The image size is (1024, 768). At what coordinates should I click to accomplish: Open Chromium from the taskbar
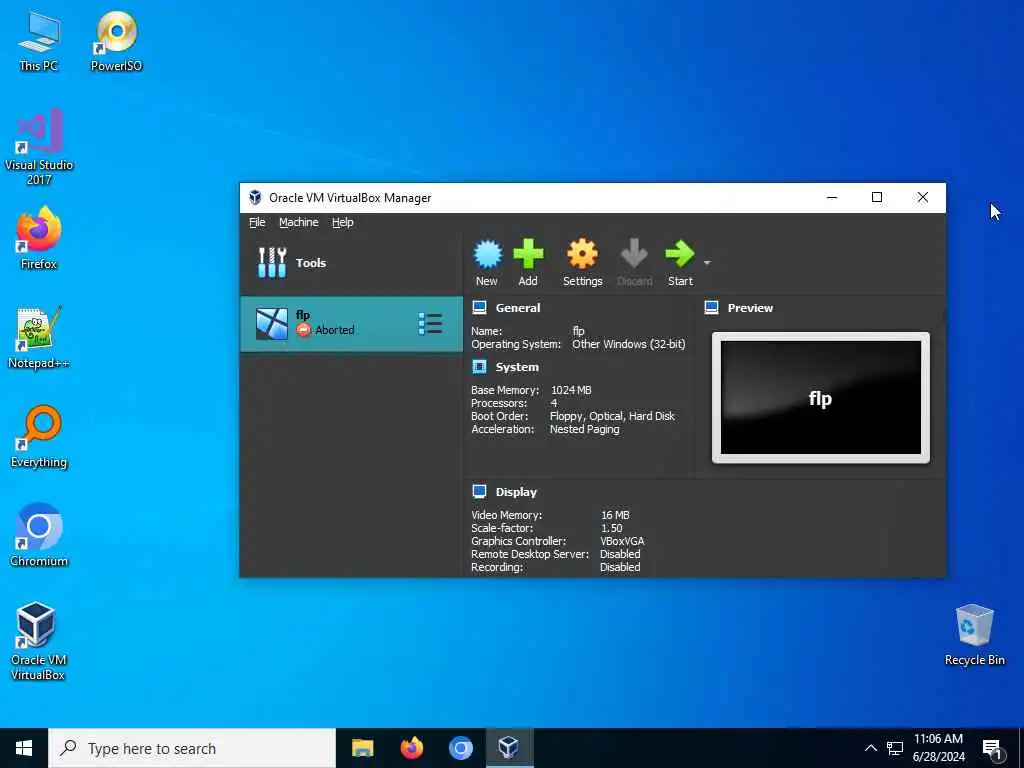(460, 748)
